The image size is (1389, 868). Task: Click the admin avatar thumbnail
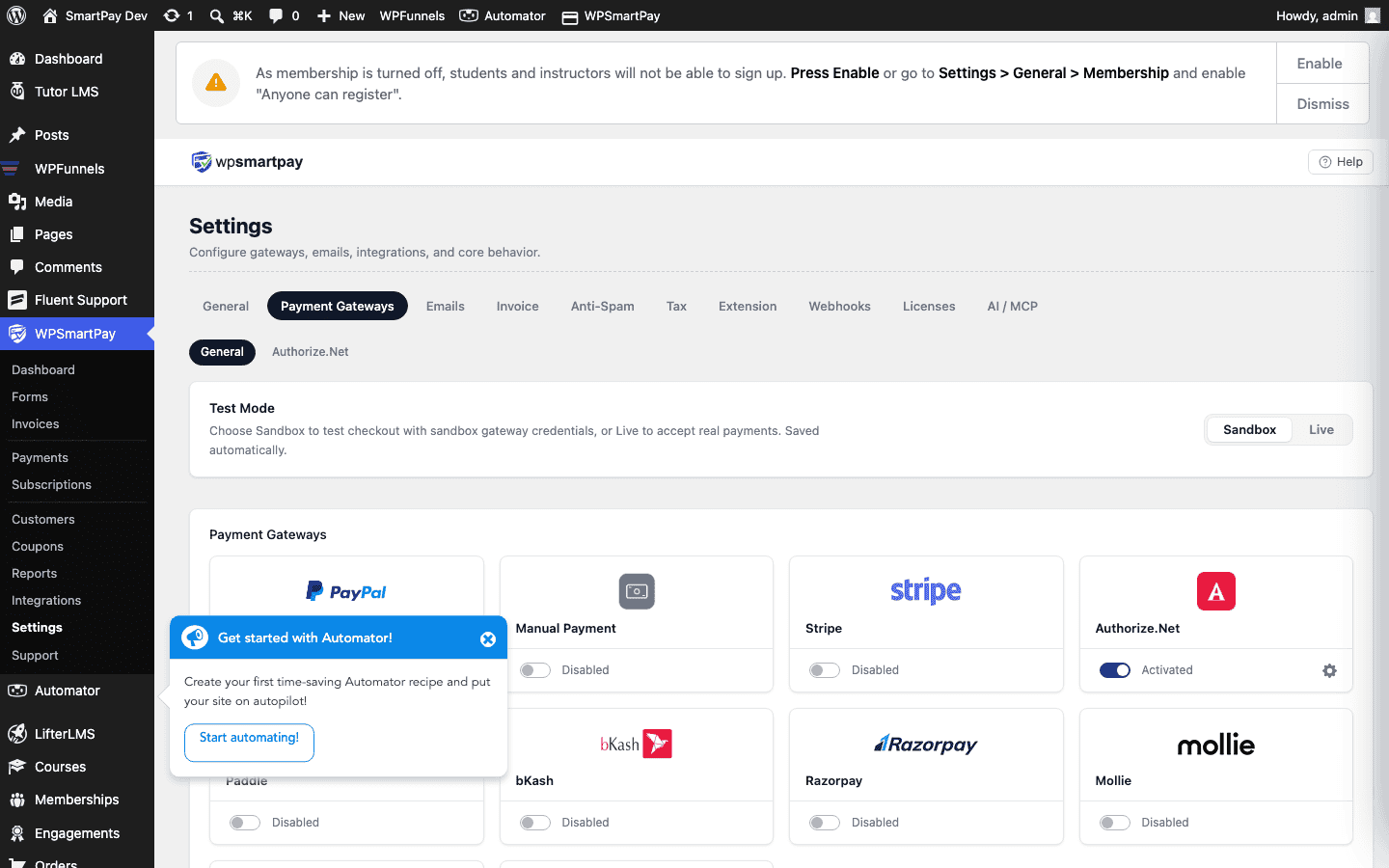(1372, 15)
